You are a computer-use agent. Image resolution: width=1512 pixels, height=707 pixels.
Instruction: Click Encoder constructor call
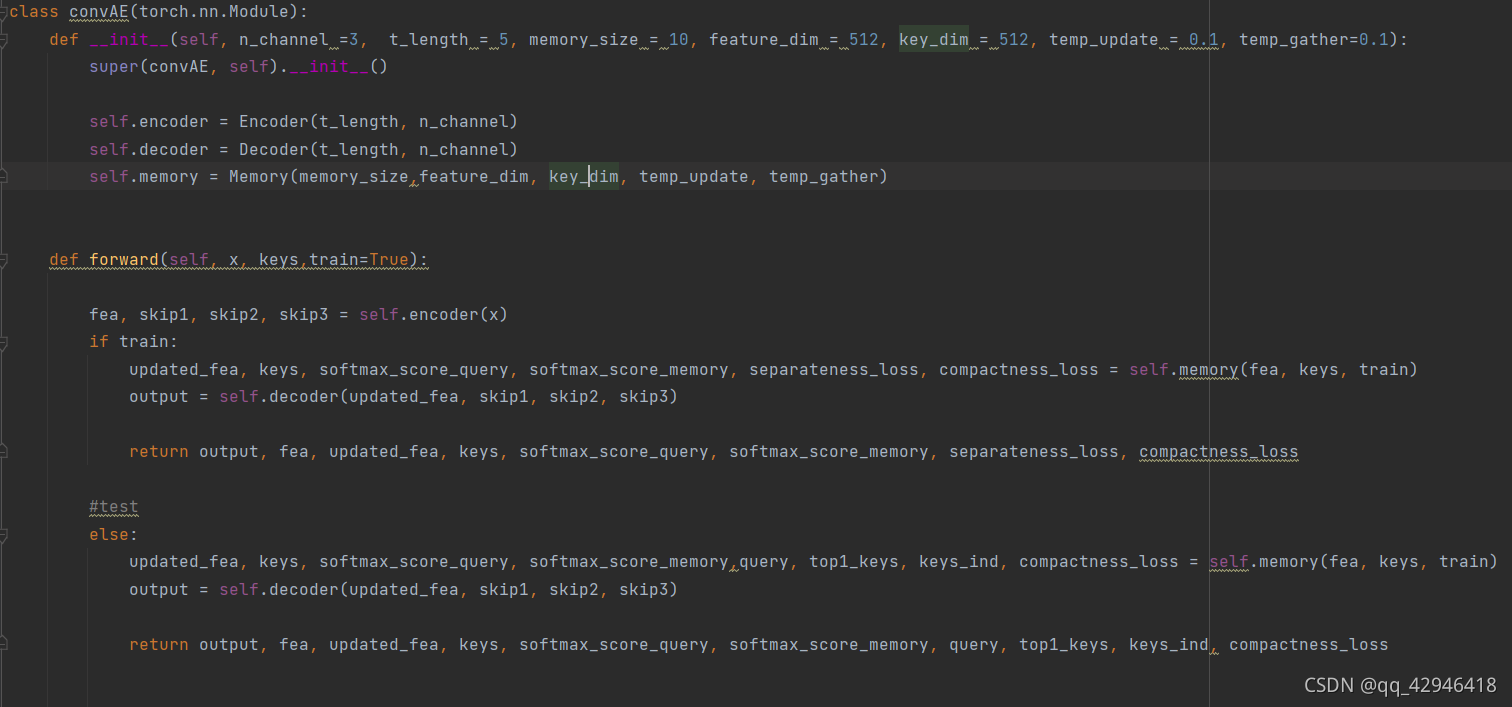pos(378,122)
